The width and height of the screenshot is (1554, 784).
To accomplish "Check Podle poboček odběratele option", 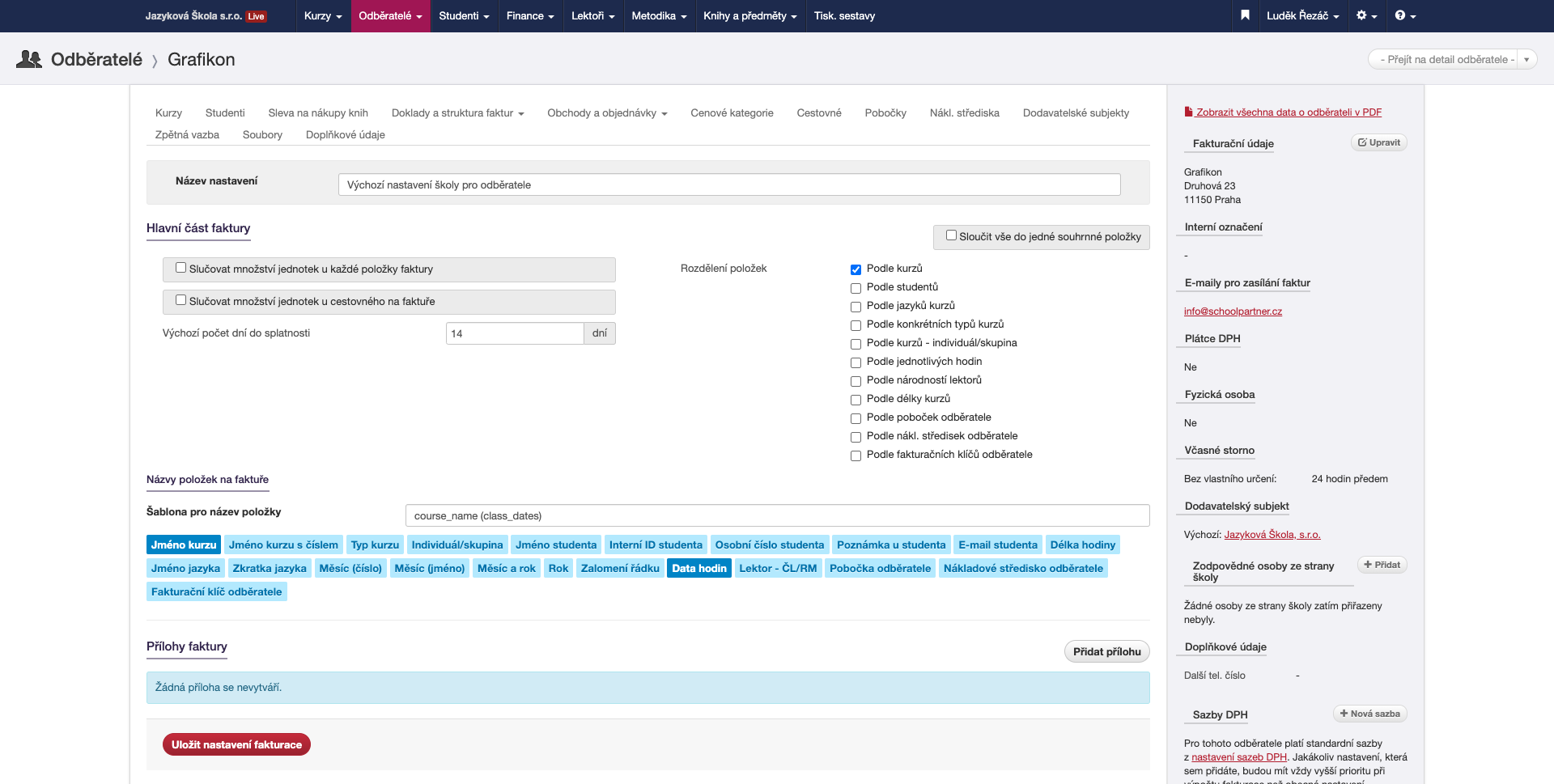I will pyautogui.click(x=856, y=418).
